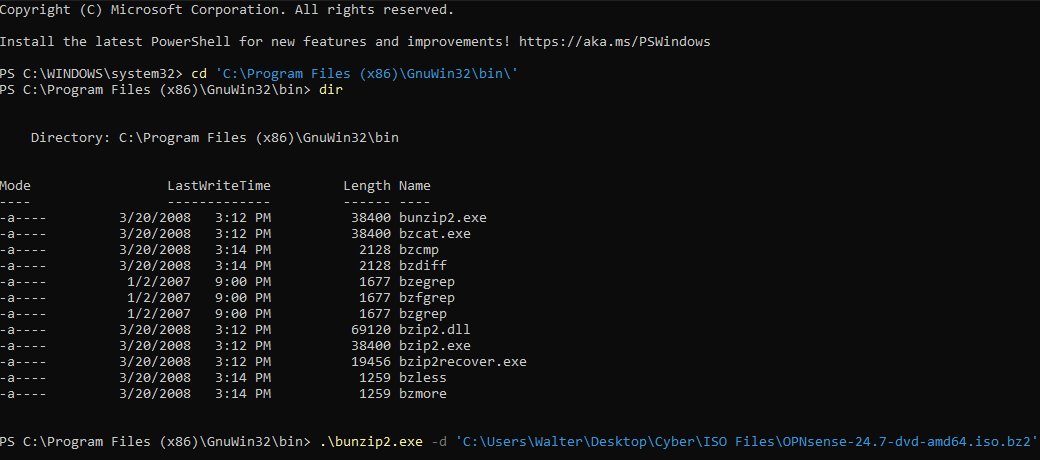The width and height of the screenshot is (1040, 460).
Task: Click the Directory path line above the listing
Action: point(215,137)
